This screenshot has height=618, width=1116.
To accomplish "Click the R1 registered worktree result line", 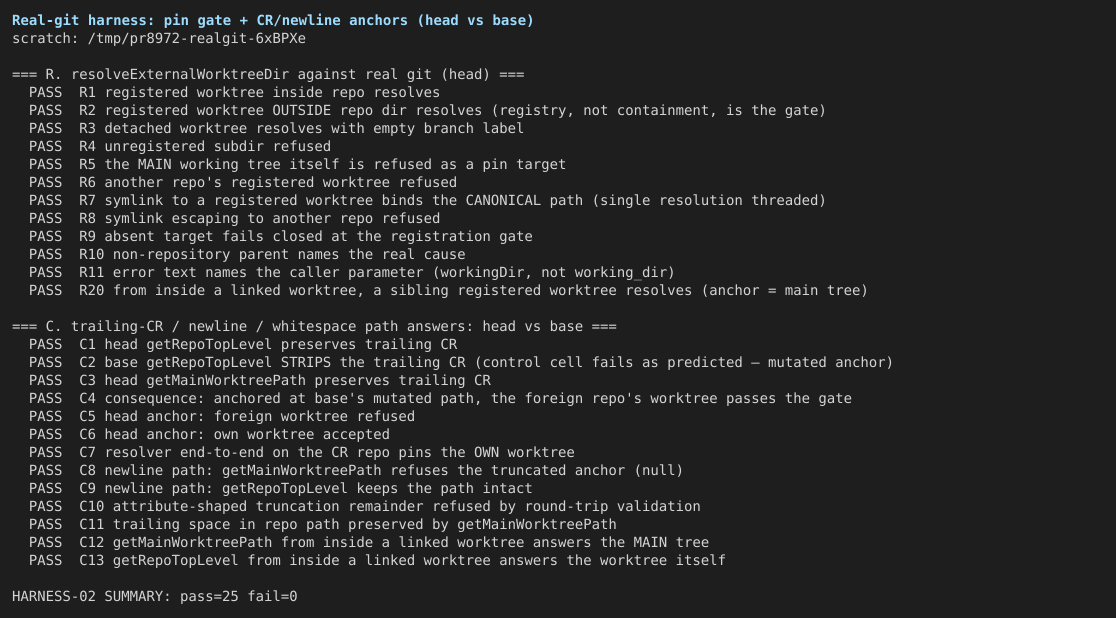I will 234,93.
